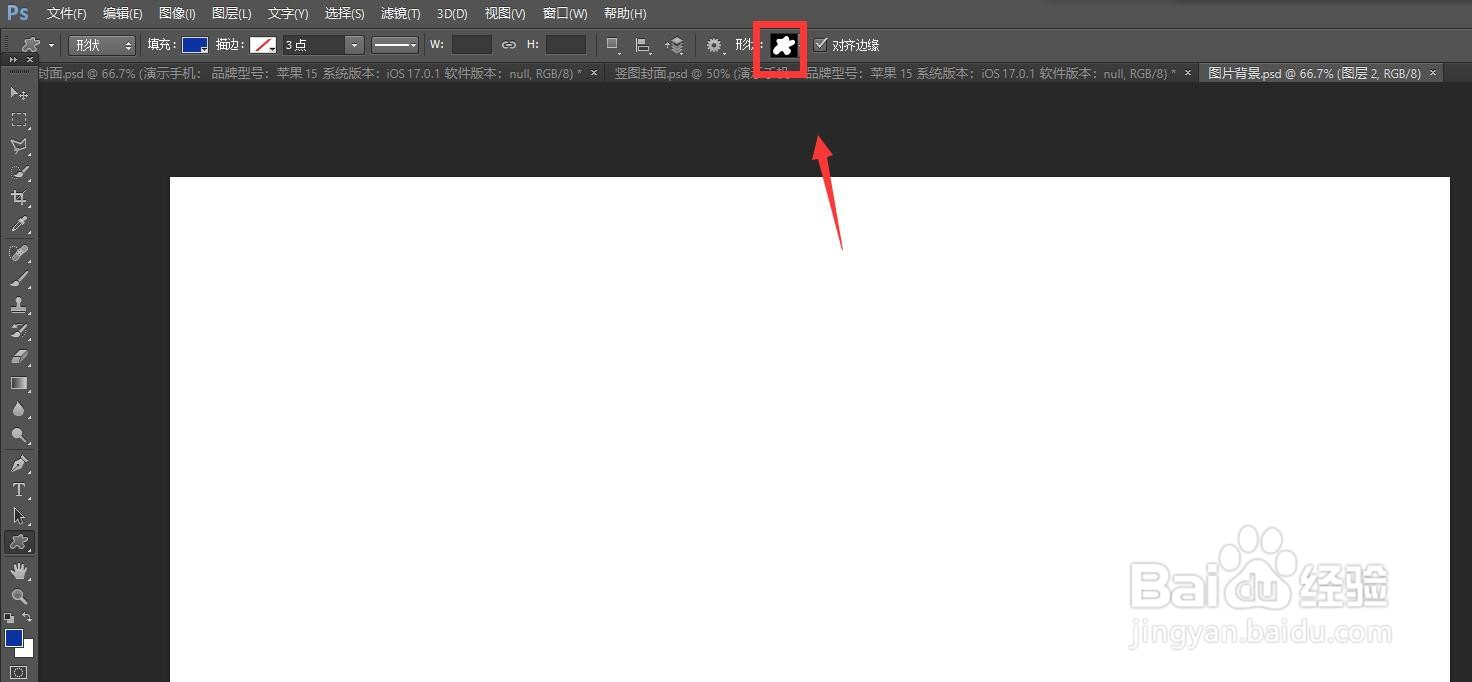This screenshot has height=682, width=1472.
Task: Select the Eraser tool
Action: pos(19,357)
